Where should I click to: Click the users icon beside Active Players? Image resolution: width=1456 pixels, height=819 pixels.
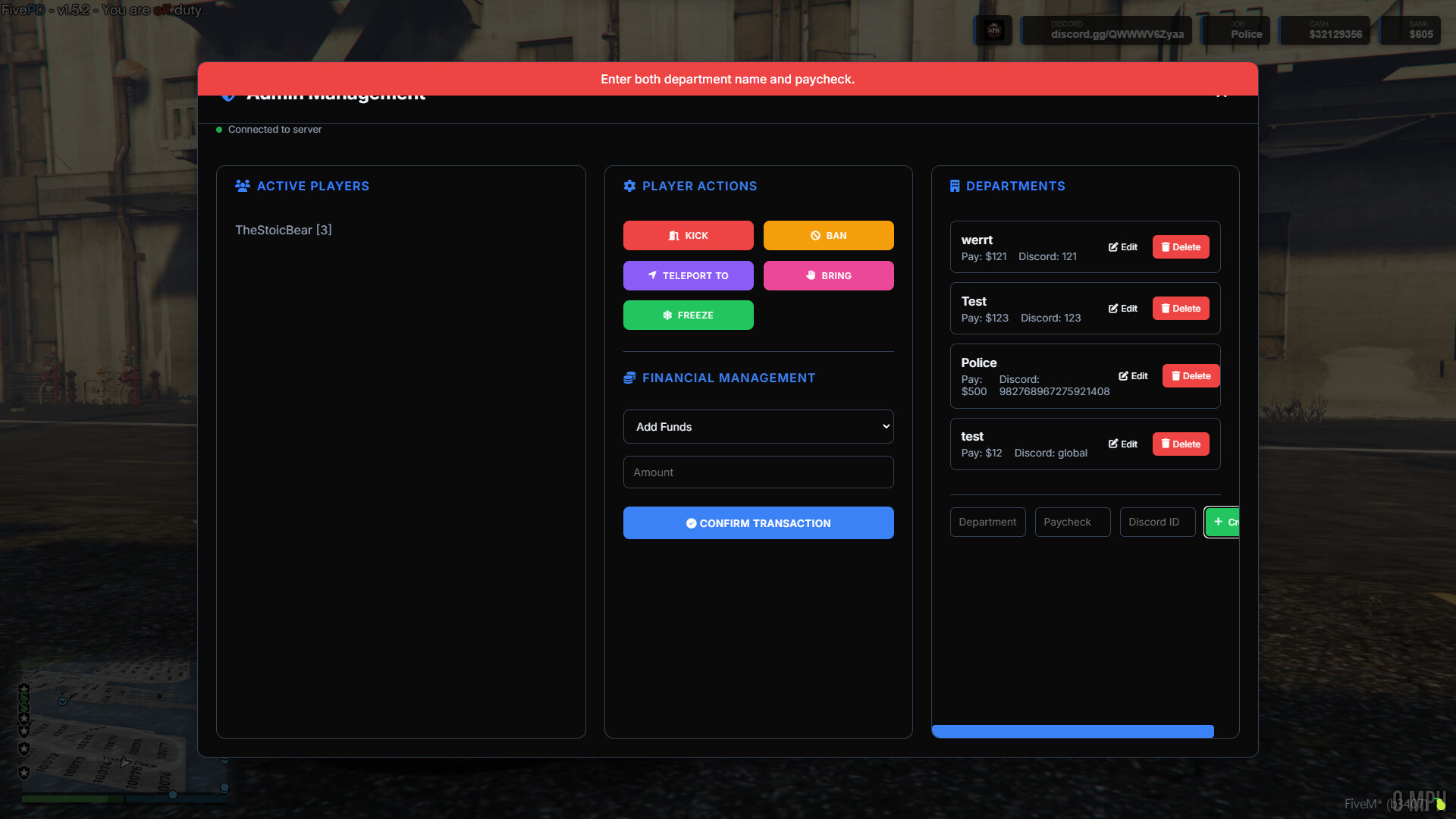tap(242, 186)
